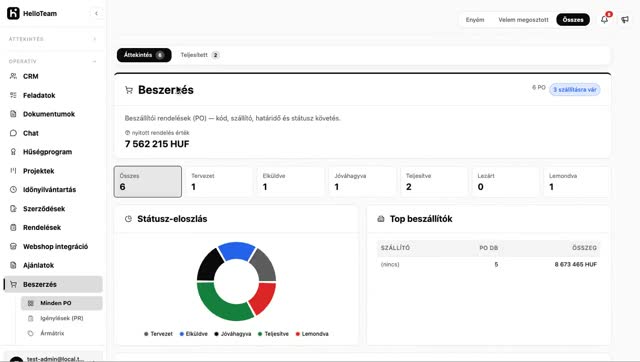Click the Top beszállítók header icon
Viewport: 640px width, 362px height.
tap(381, 219)
